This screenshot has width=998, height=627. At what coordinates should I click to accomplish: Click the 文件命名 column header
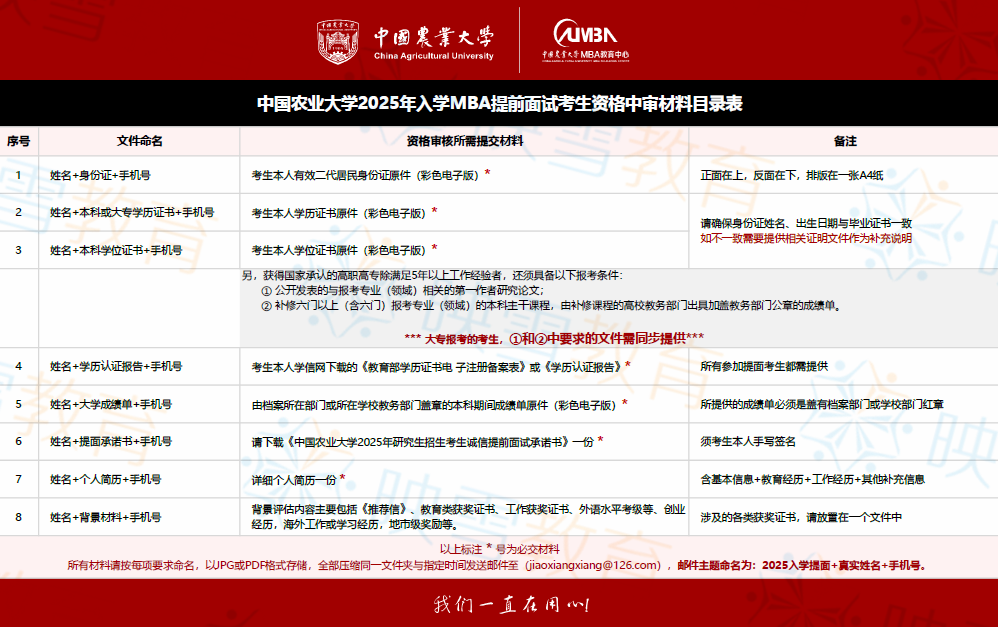(139, 141)
